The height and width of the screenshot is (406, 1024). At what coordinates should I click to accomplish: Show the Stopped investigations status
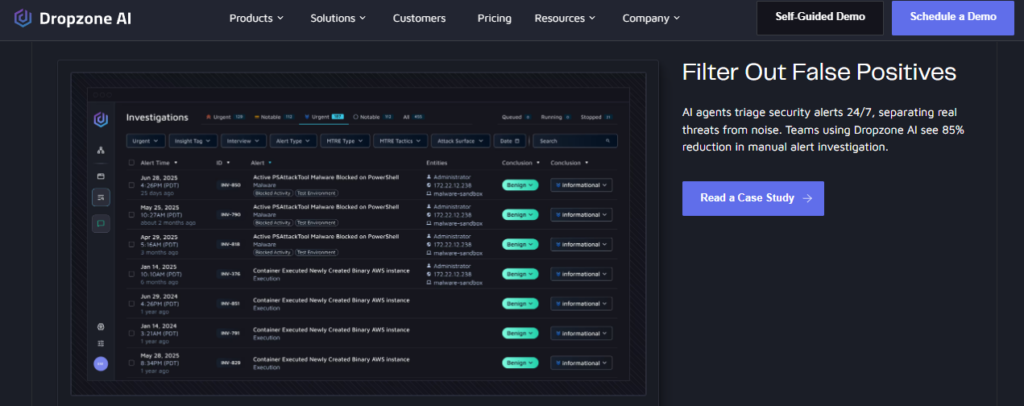click(596, 117)
